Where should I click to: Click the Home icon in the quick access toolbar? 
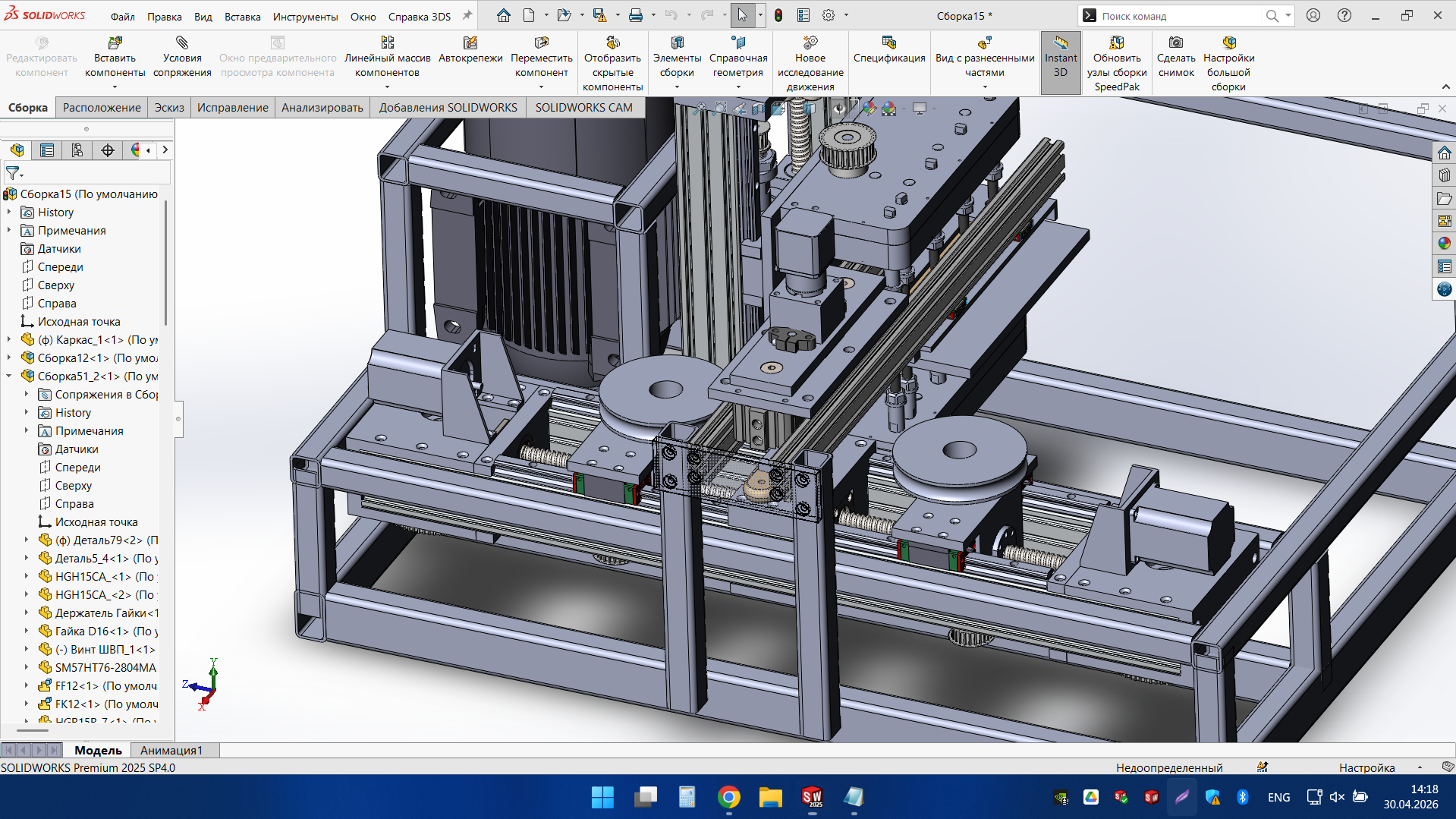tap(503, 15)
